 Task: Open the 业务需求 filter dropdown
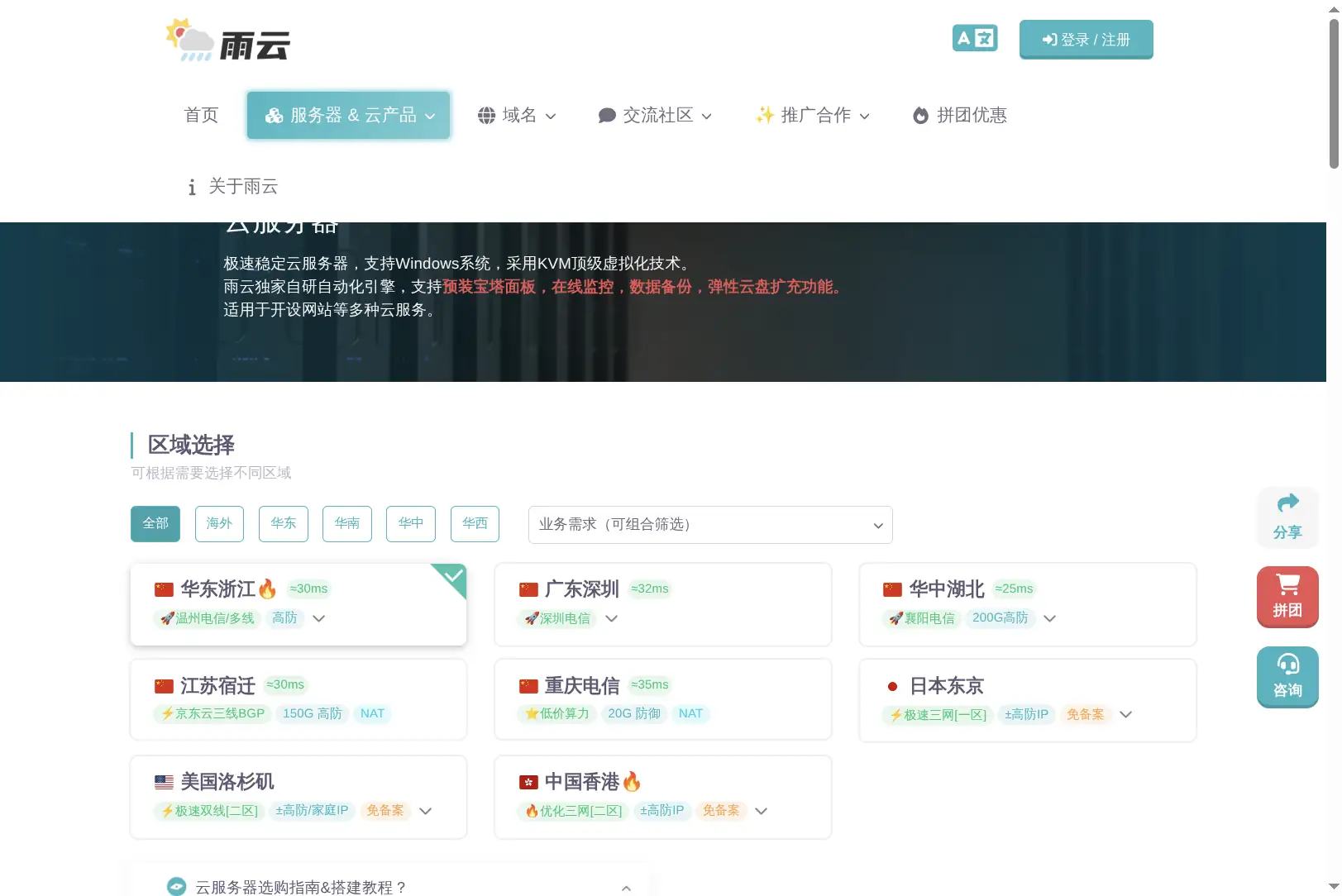click(710, 525)
